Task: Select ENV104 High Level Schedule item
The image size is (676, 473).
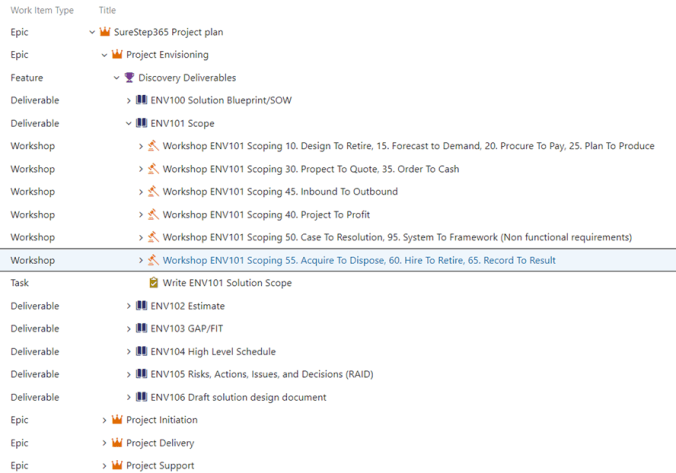Action: (x=213, y=352)
